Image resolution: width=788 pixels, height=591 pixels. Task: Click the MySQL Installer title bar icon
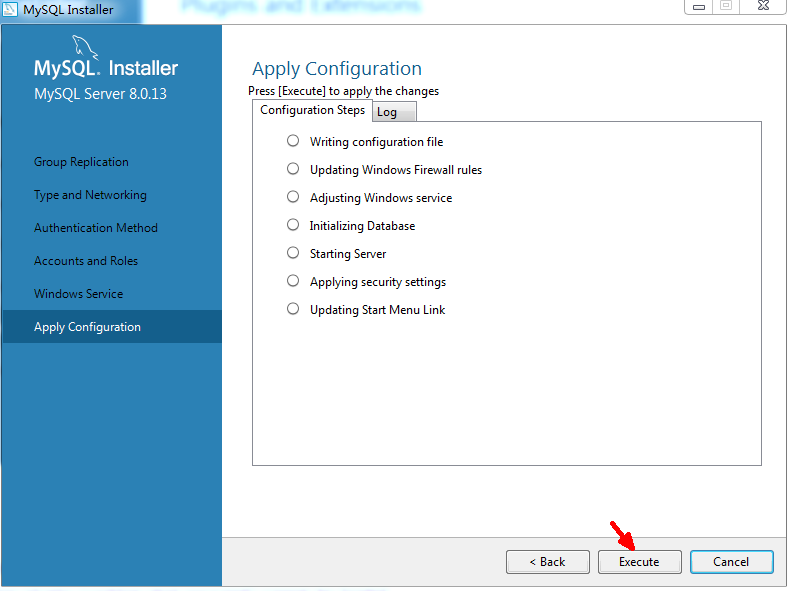tap(10, 9)
